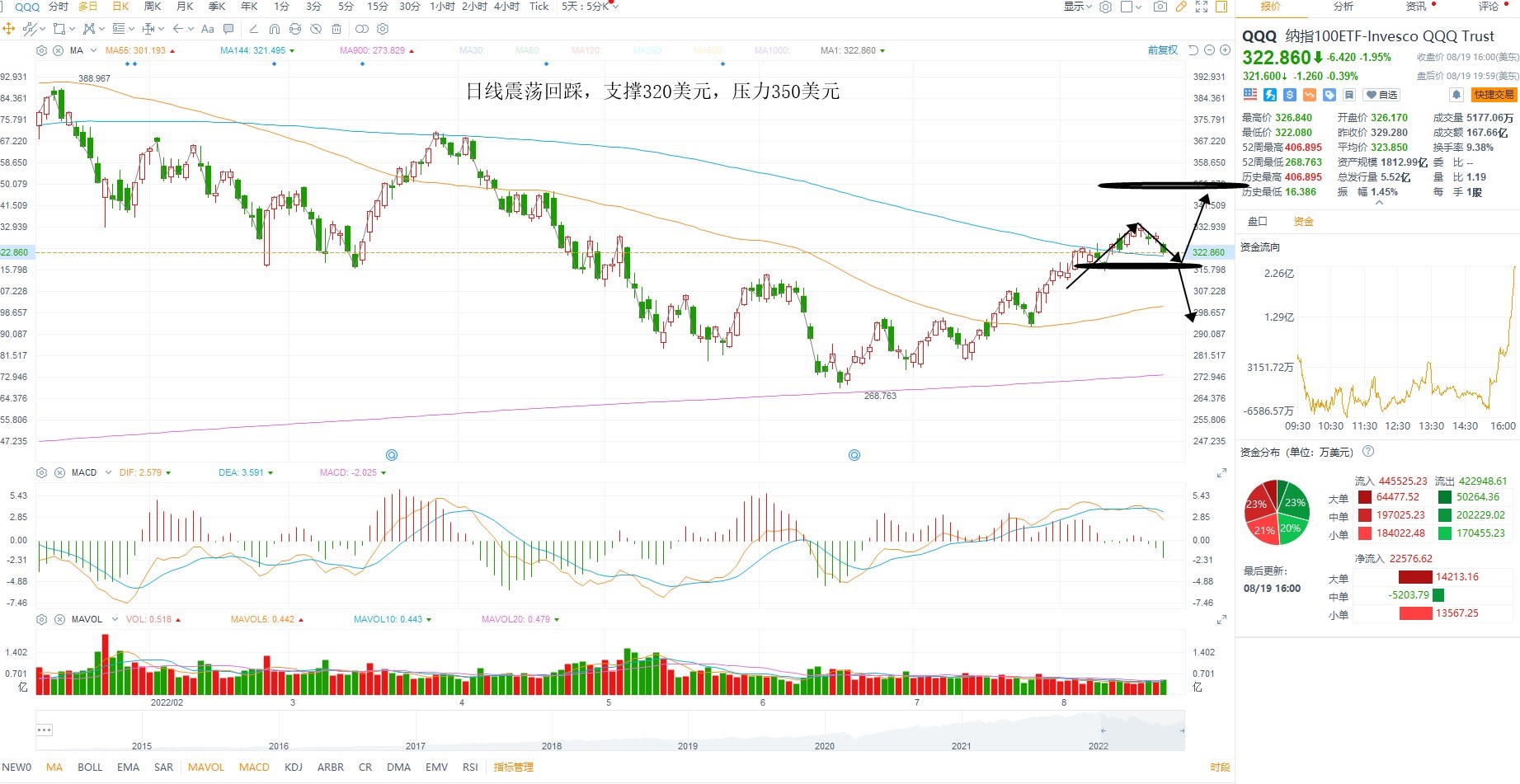The width and height of the screenshot is (1520, 784).
Task: Select the 15分 timeframe tab
Action: click(x=378, y=7)
